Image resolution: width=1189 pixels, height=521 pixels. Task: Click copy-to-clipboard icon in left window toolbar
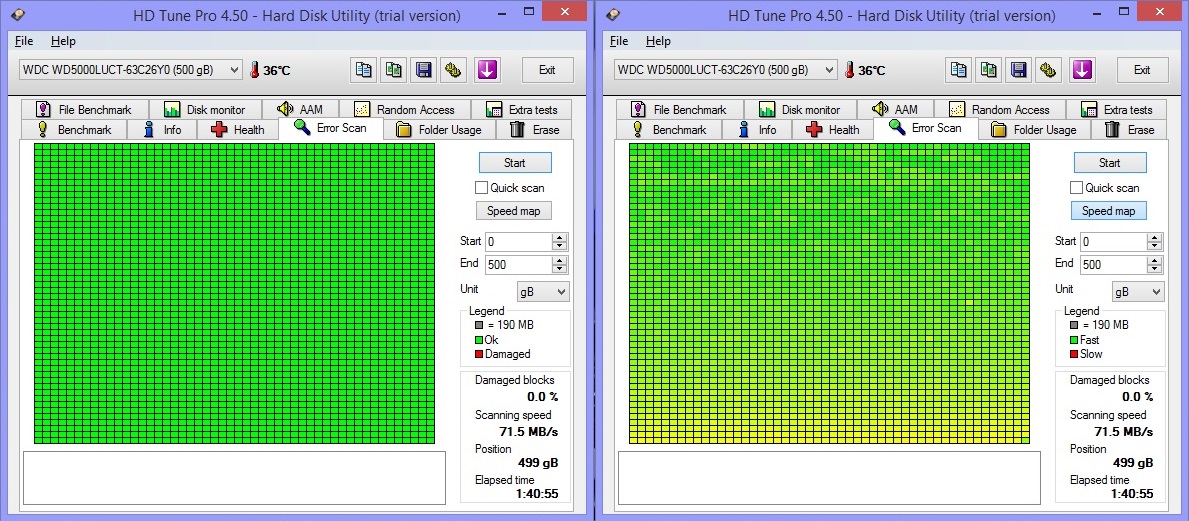[x=364, y=70]
